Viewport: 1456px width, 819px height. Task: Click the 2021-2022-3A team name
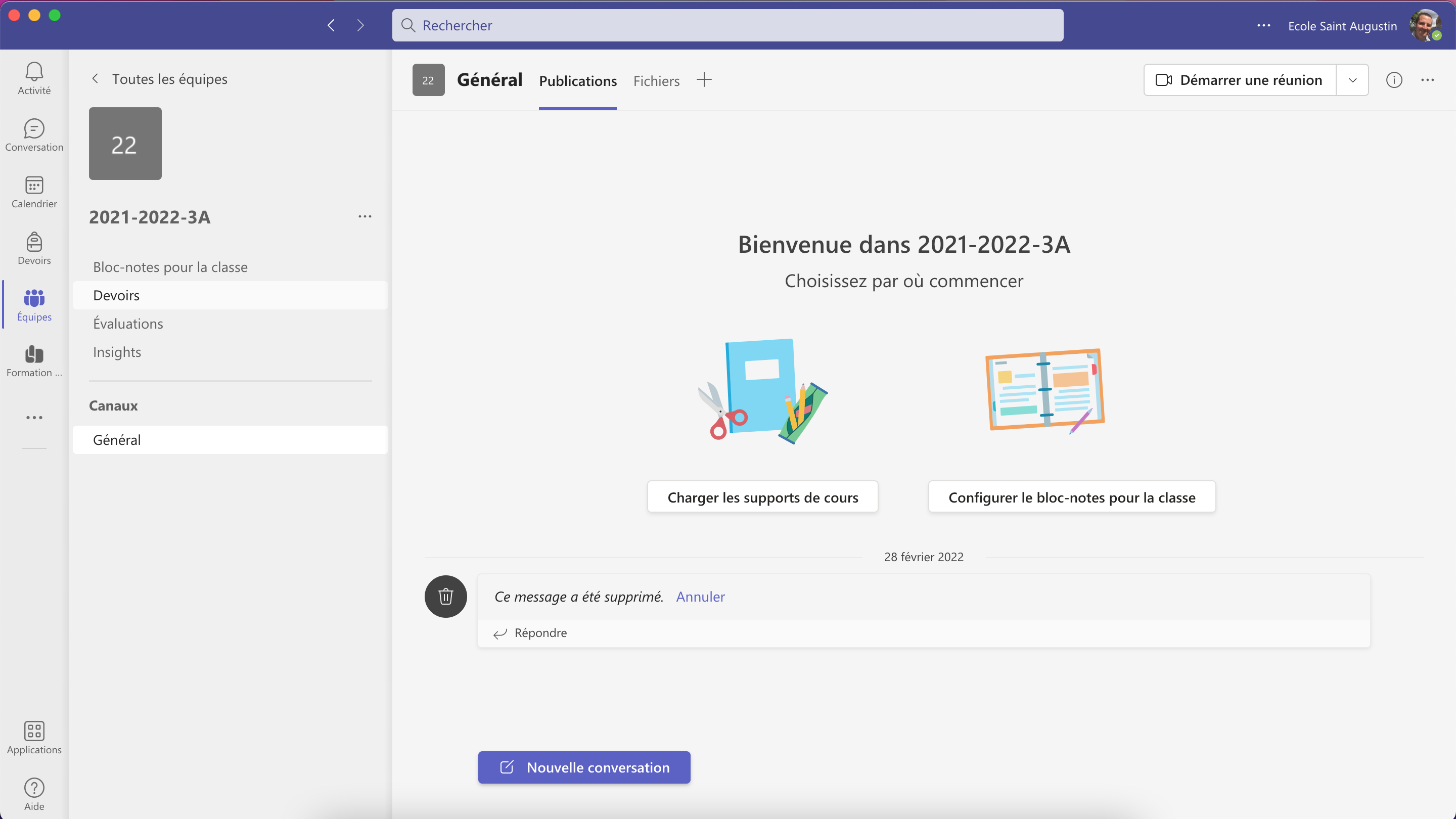[150, 217]
